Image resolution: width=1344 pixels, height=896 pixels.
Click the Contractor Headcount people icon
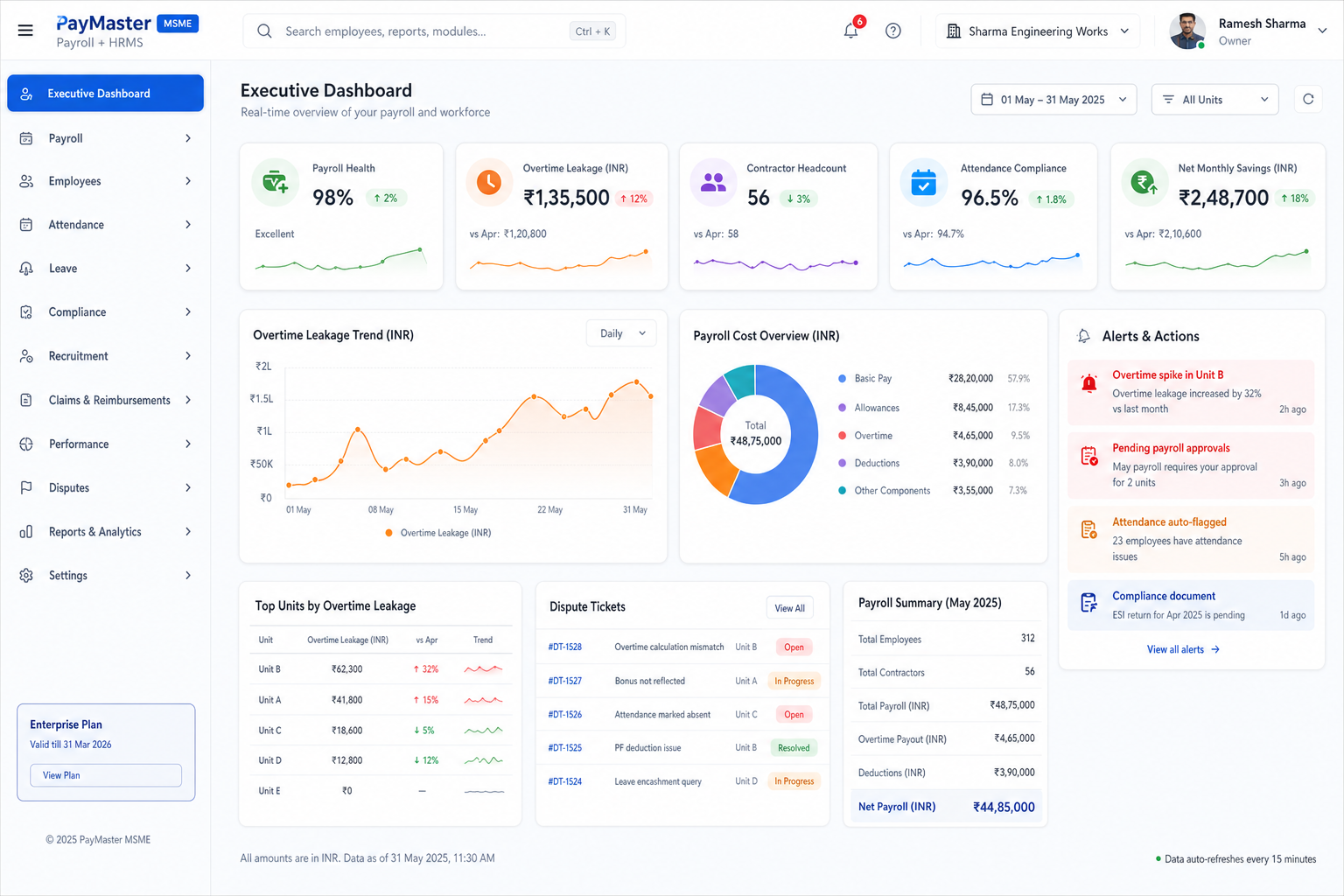coord(714,182)
